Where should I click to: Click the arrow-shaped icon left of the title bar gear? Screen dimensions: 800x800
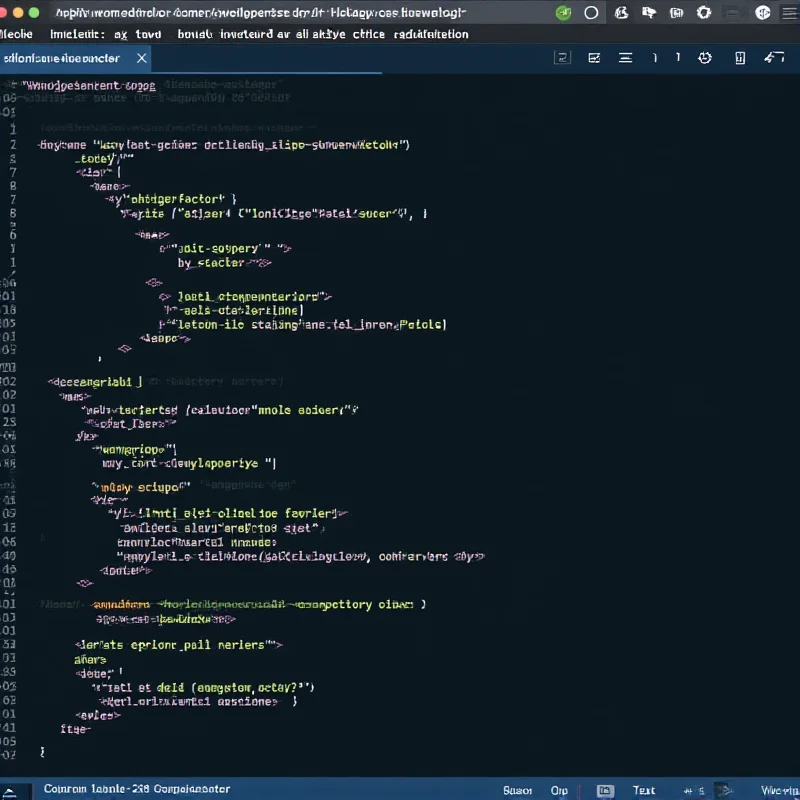pyautogui.click(x=649, y=13)
